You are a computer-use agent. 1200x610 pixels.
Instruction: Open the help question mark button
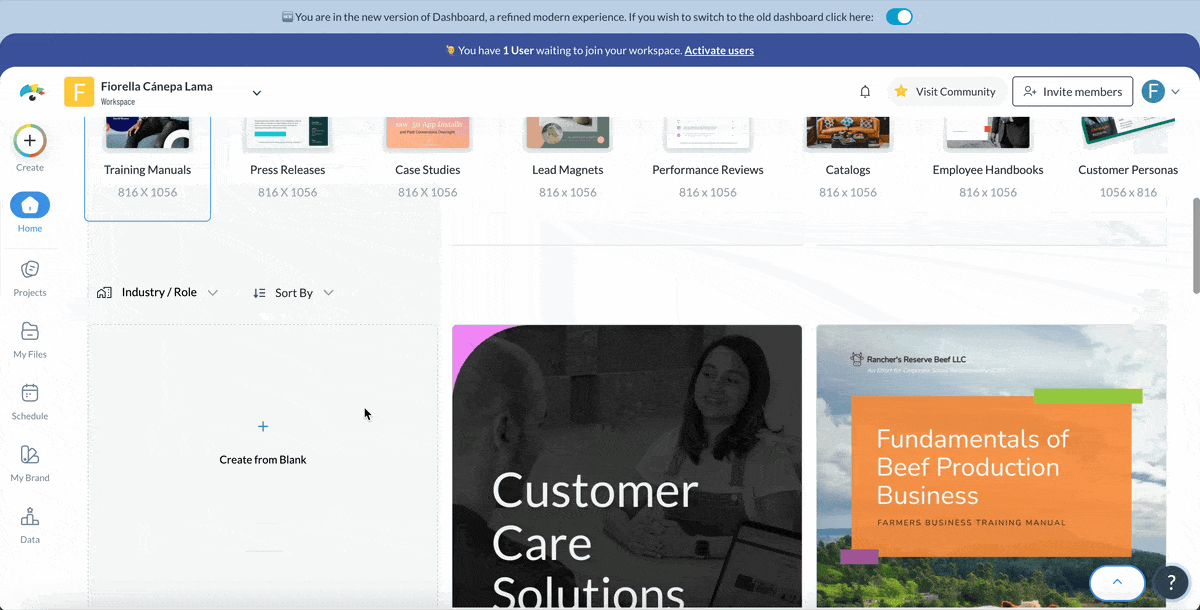coord(1170,582)
